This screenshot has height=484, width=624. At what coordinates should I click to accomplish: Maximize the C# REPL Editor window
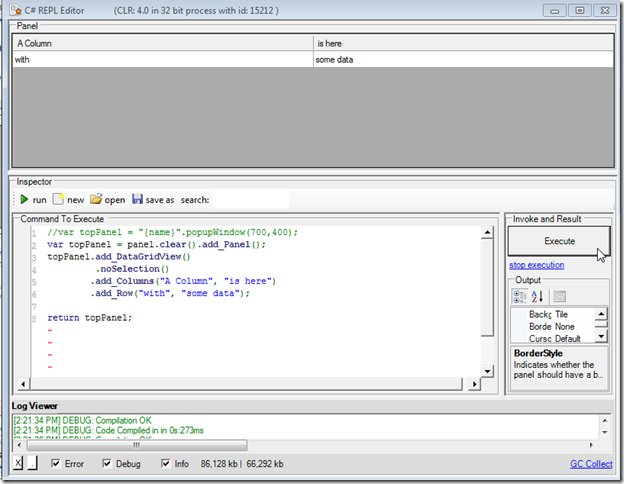580,10
